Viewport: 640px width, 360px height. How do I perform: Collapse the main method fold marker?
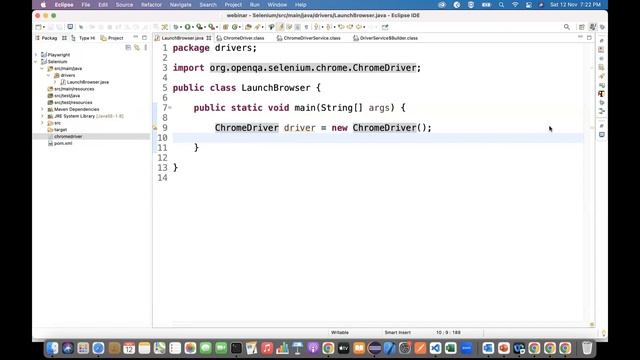pyautogui.click(x=170, y=108)
